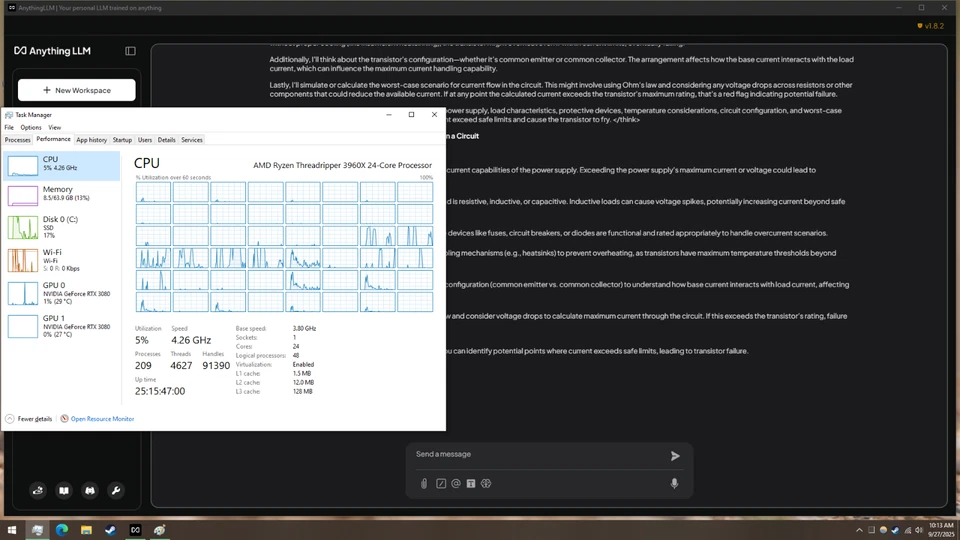This screenshot has height=540, width=960.
Task: Open slash commands icon in the chat box
Action: [x=441, y=484]
